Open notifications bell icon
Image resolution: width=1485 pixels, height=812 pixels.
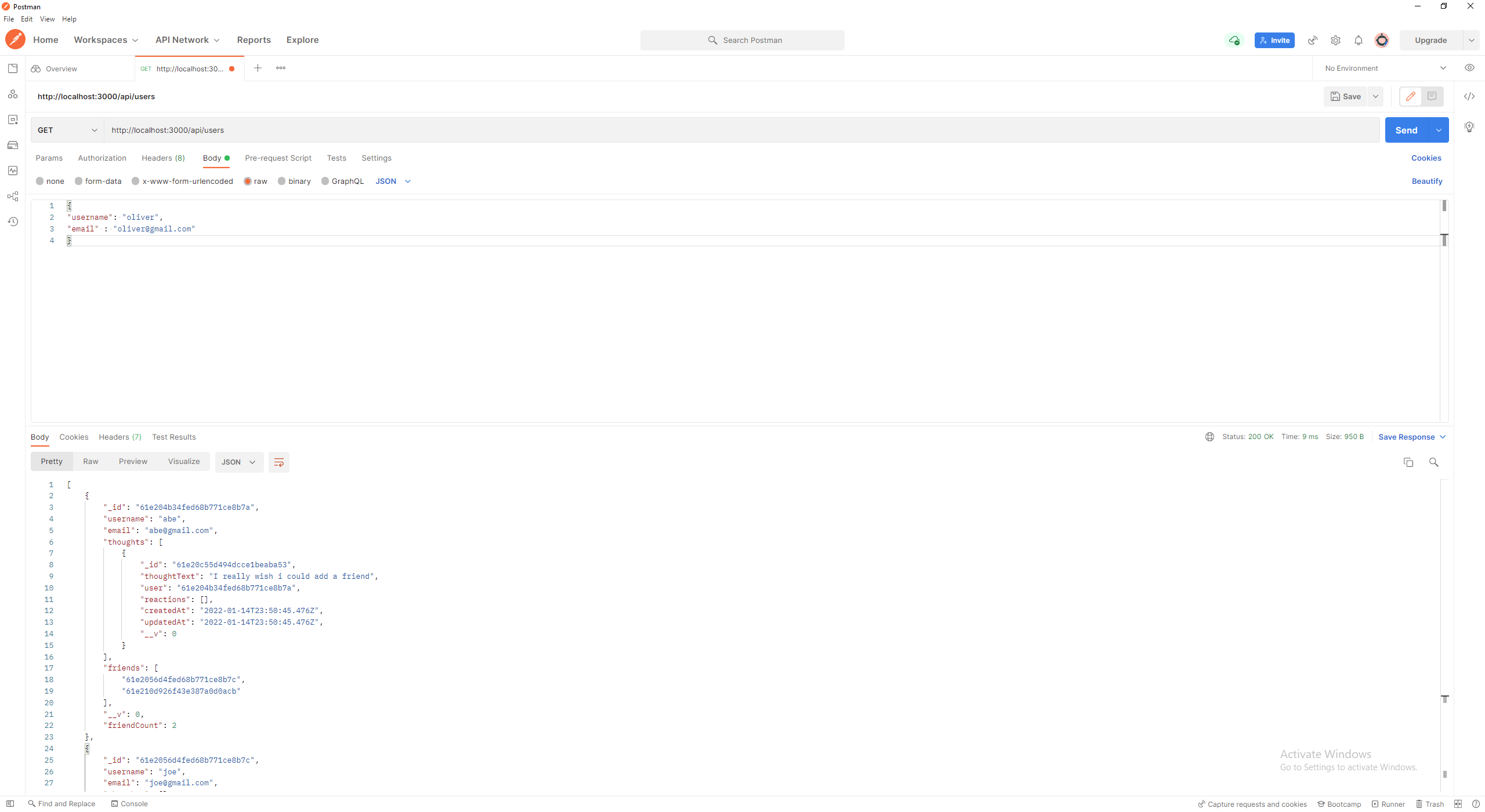1358,40
